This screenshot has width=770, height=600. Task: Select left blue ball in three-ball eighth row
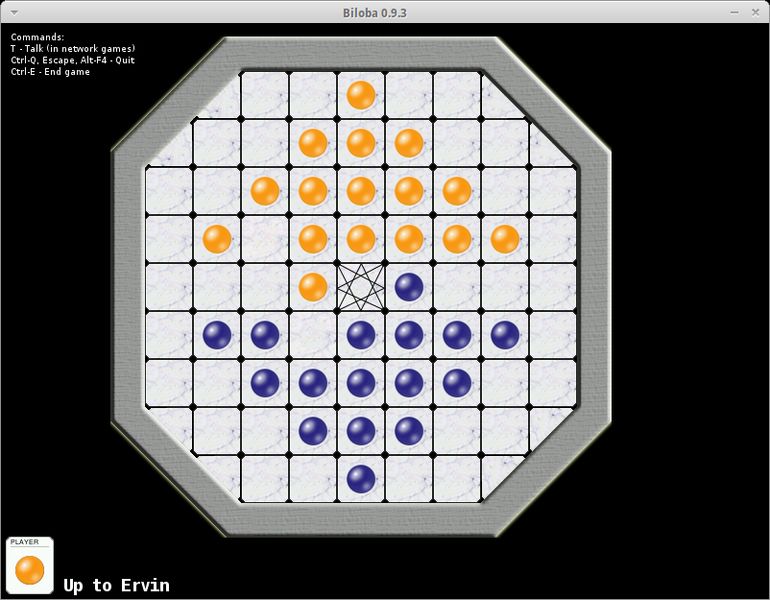tap(313, 431)
